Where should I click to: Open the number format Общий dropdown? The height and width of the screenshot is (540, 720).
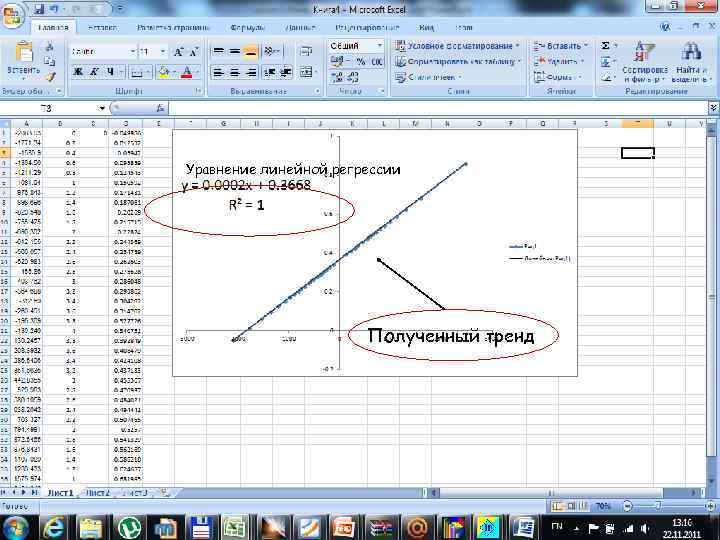(x=380, y=45)
